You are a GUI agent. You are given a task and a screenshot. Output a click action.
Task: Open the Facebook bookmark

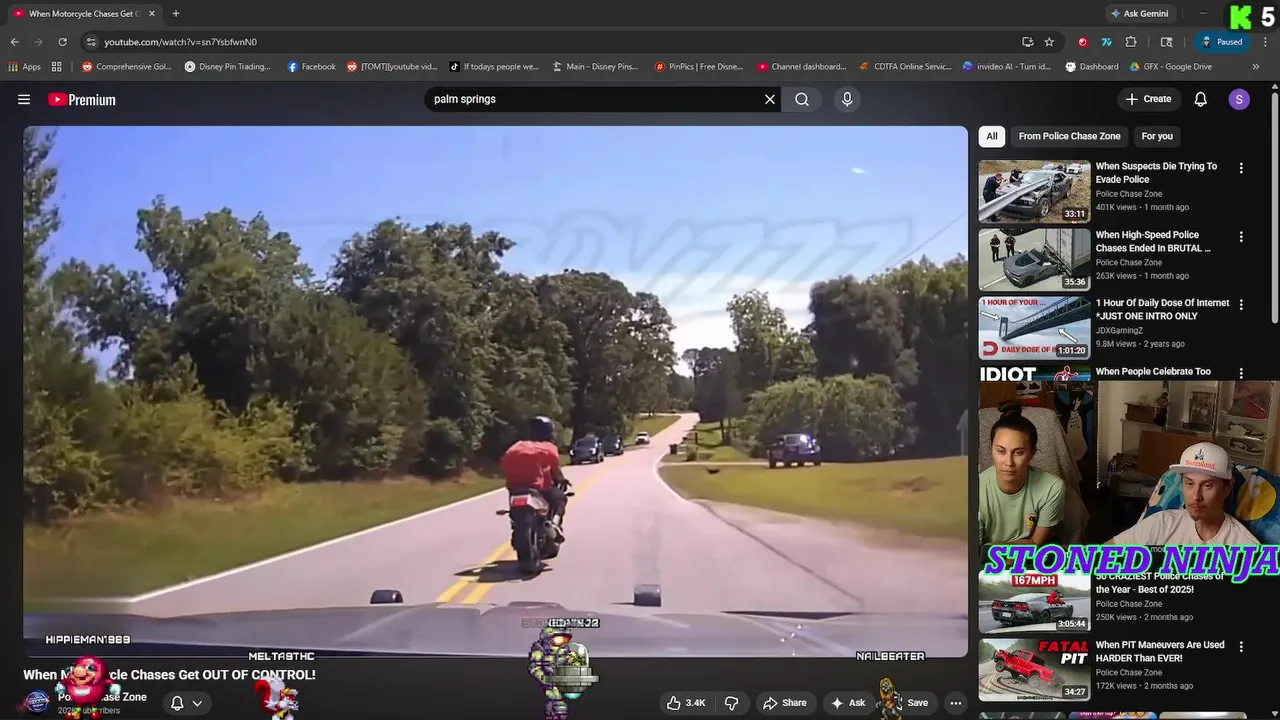pos(312,67)
